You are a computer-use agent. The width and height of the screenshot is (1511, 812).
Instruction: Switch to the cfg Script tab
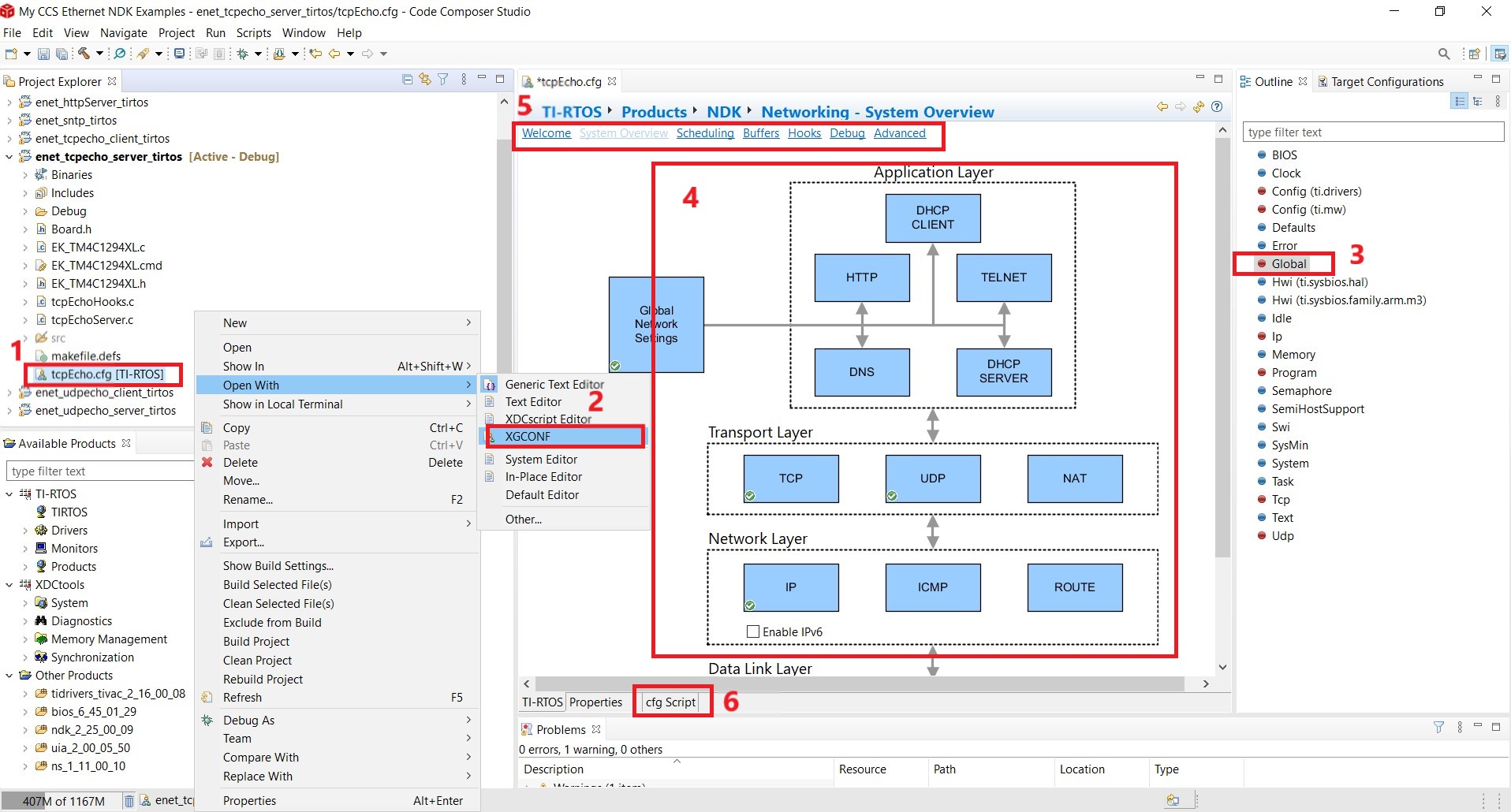click(670, 702)
